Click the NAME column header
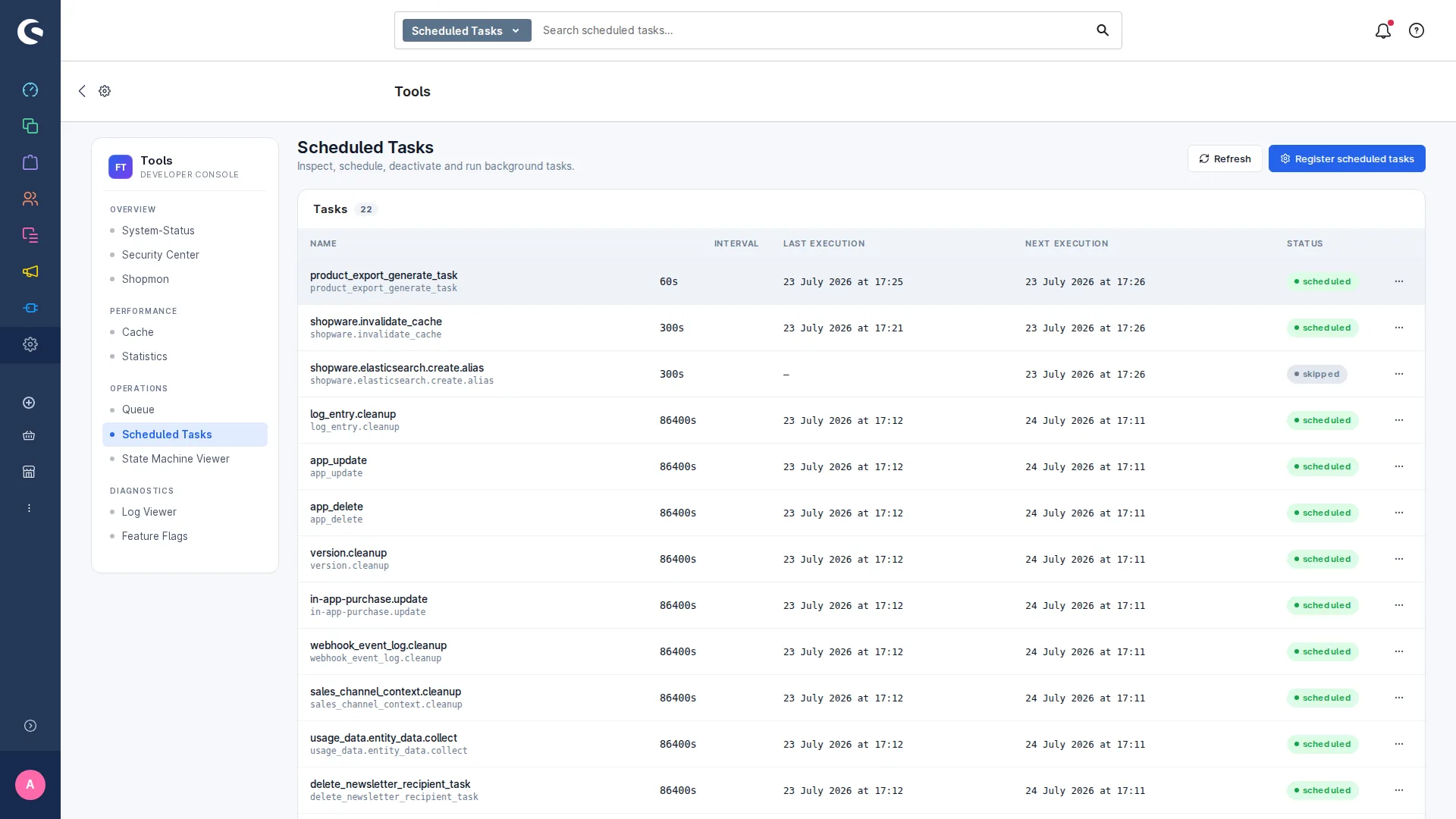 (x=323, y=243)
